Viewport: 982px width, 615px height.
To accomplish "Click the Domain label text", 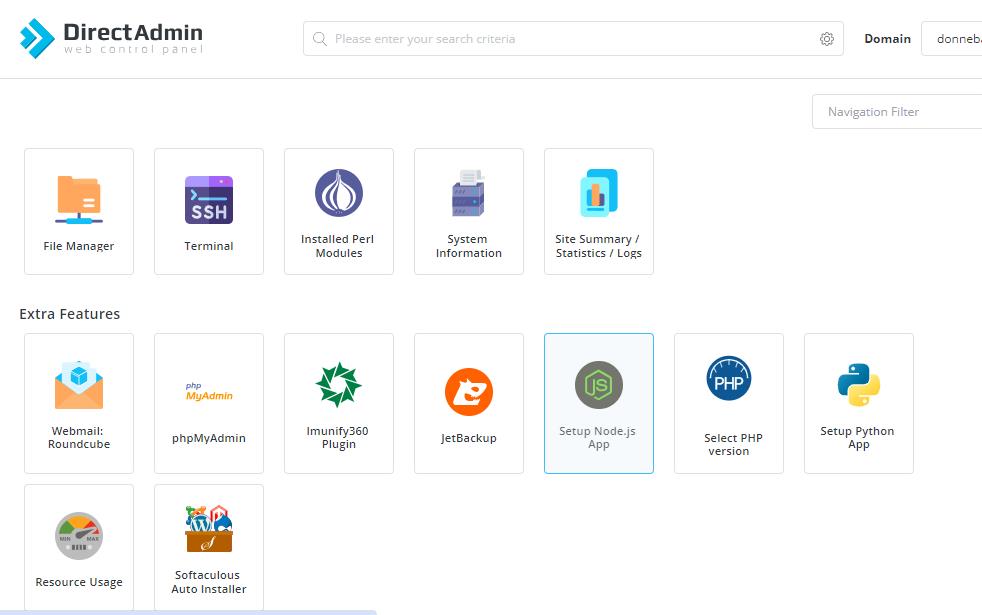I will (887, 39).
